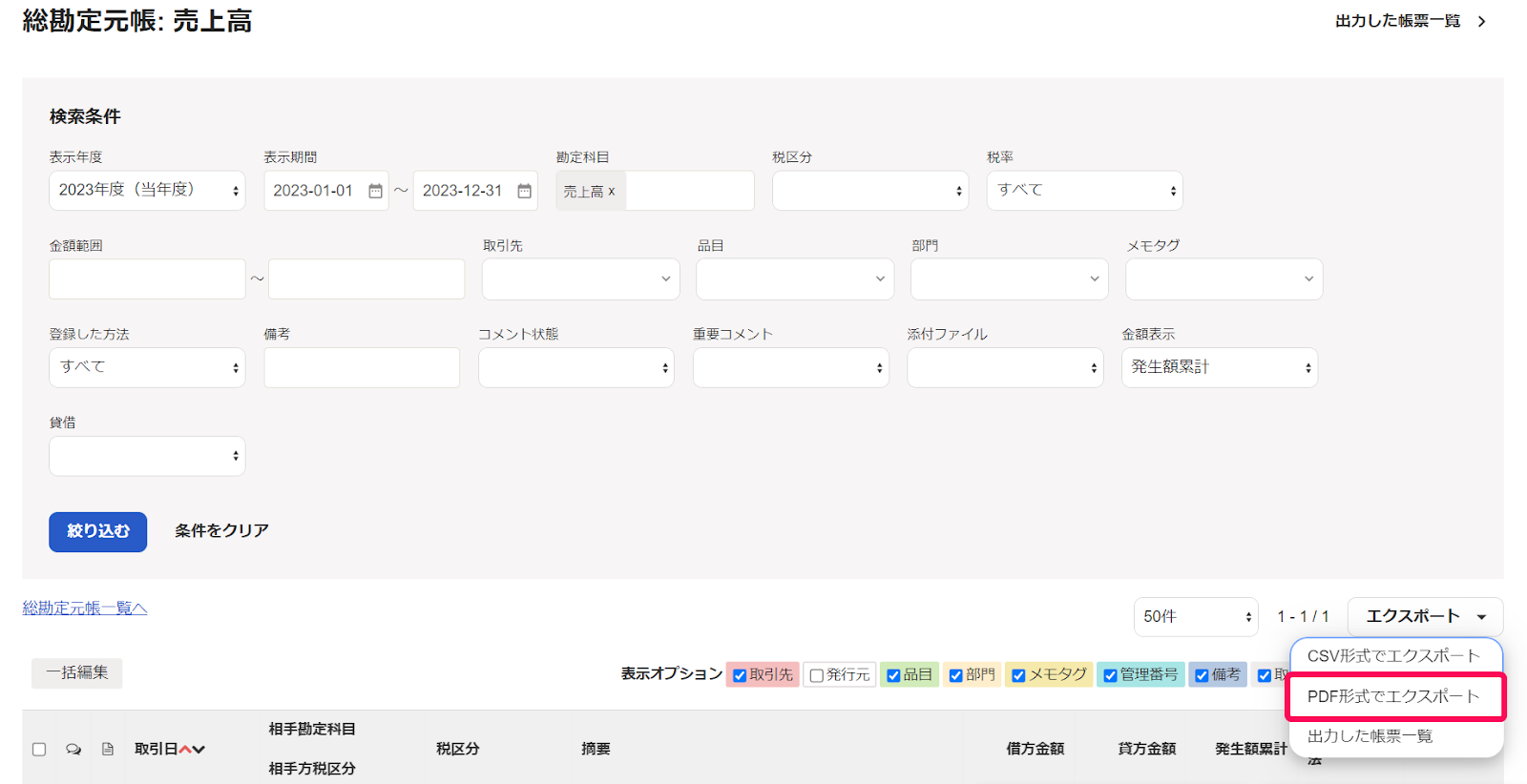Sort 取引日 descending with the down arrow

tap(199, 750)
